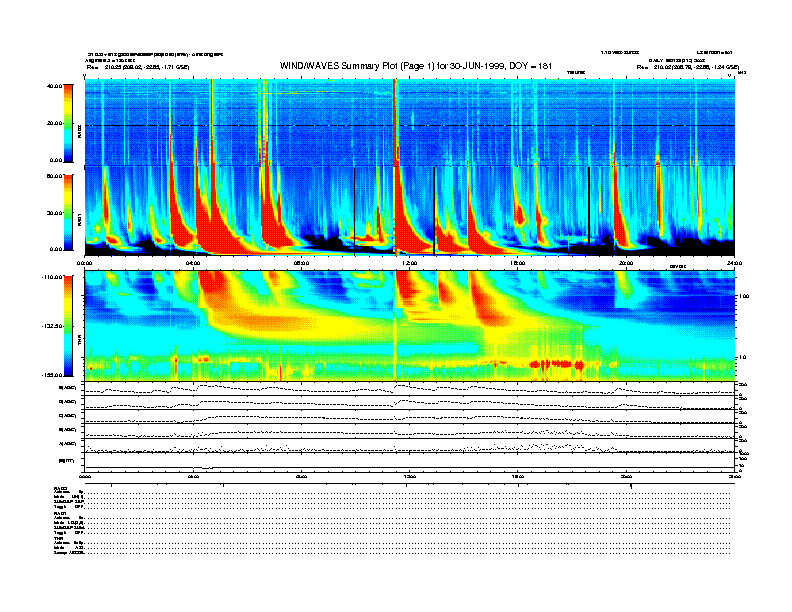The height and width of the screenshot is (612, 792).
Task: Click the 16:00 tick label under RAD1 panel
Action: pos(518,263)
